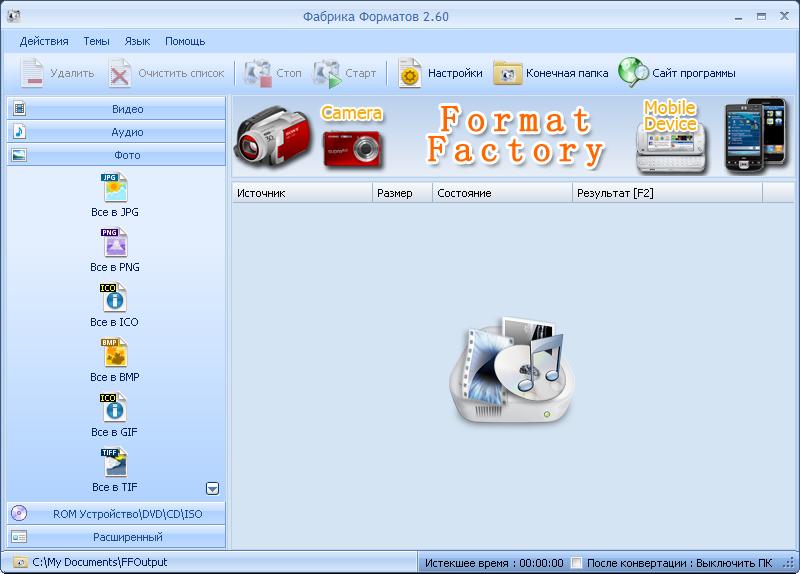The width and height of the screenshot is (800, 574).
Task: Click the disc icon beside ROM Устройство
Action: (x=19, y=513)
